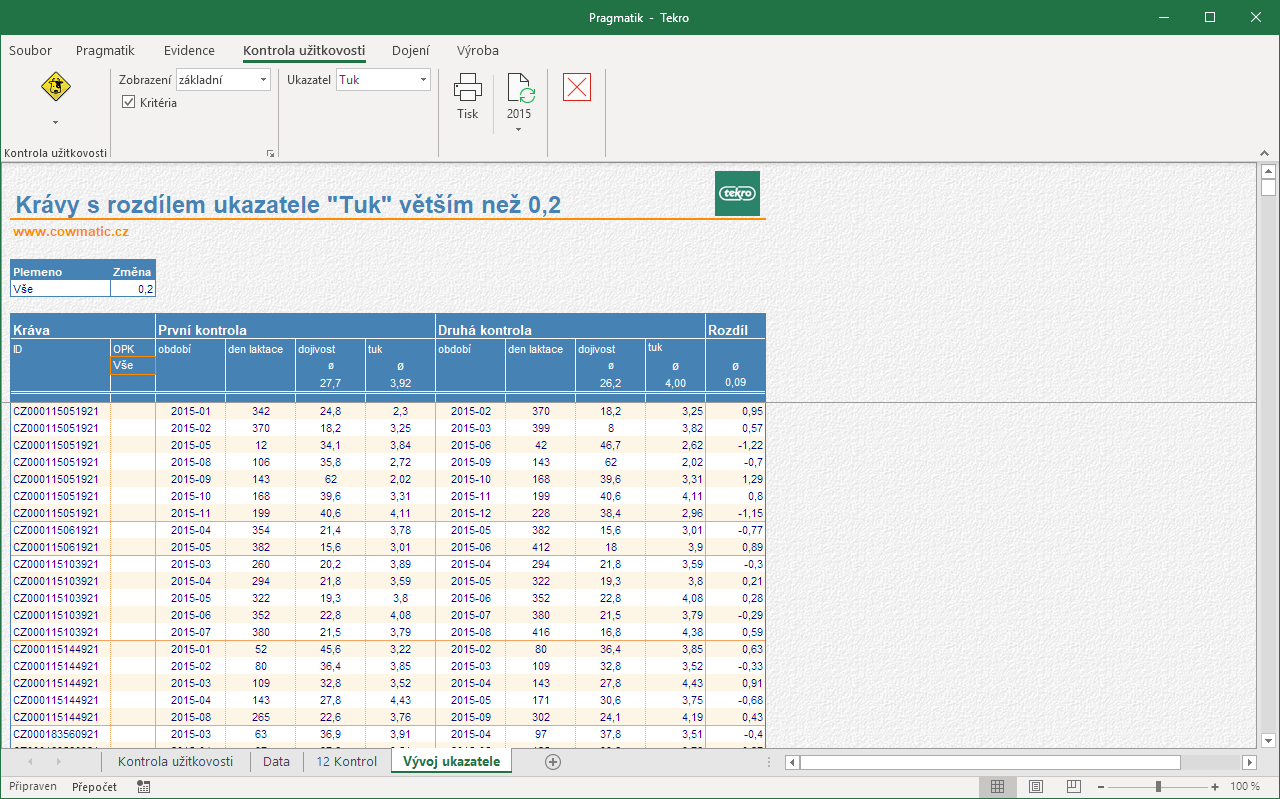Click the previous sheet navigation arrow

[x=29, y=762]
